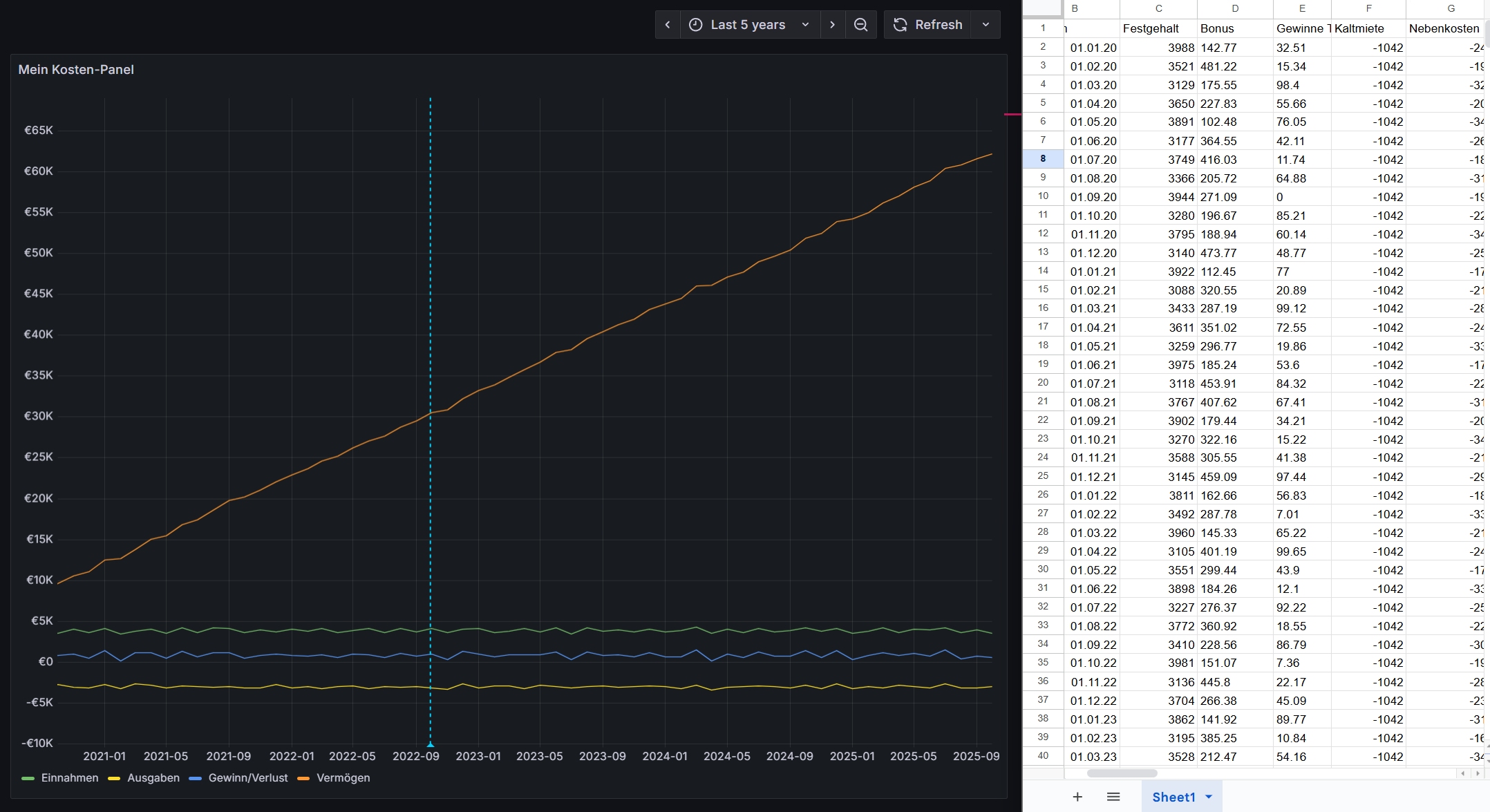The height and width of the screenshot is (812, 1490).
Task: Click the Refresh button
Action: 939,24
